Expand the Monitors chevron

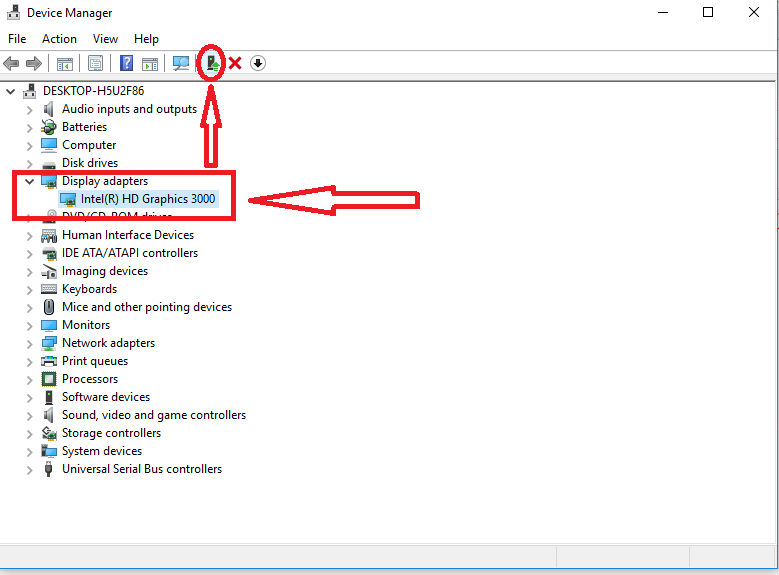tap(29, 326)
